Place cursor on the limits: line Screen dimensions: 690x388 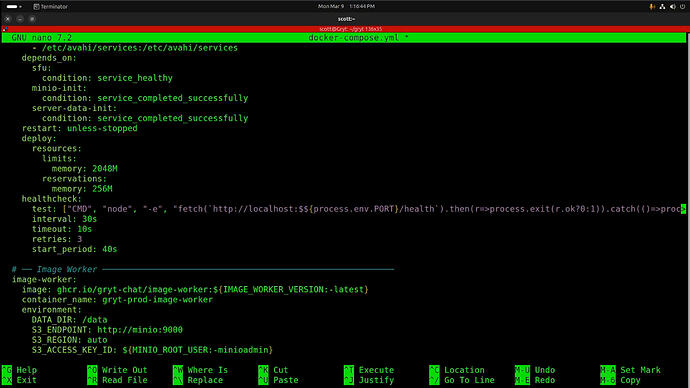tap(59, 159)
